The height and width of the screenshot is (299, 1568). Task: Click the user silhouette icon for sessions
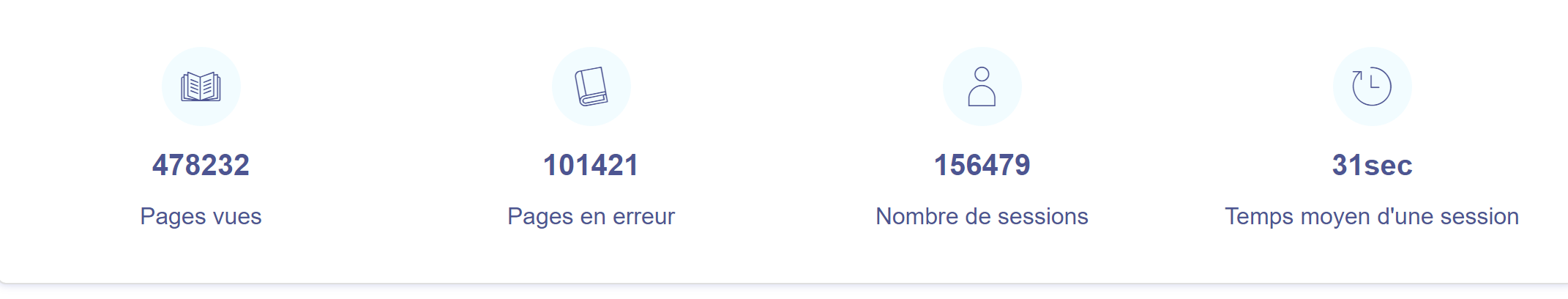[982, 86]
